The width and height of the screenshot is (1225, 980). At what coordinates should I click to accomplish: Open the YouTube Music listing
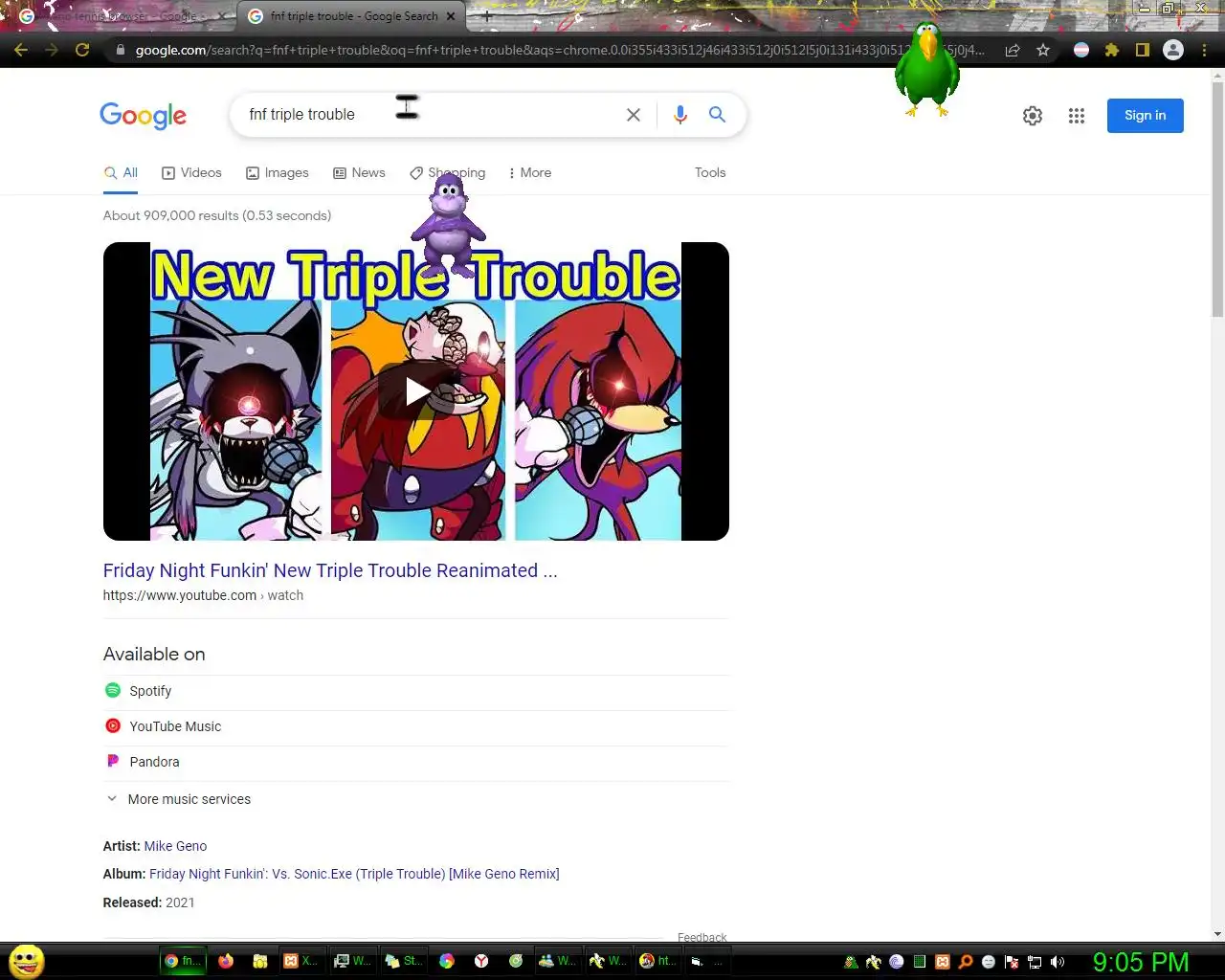(x=416, y=726)
